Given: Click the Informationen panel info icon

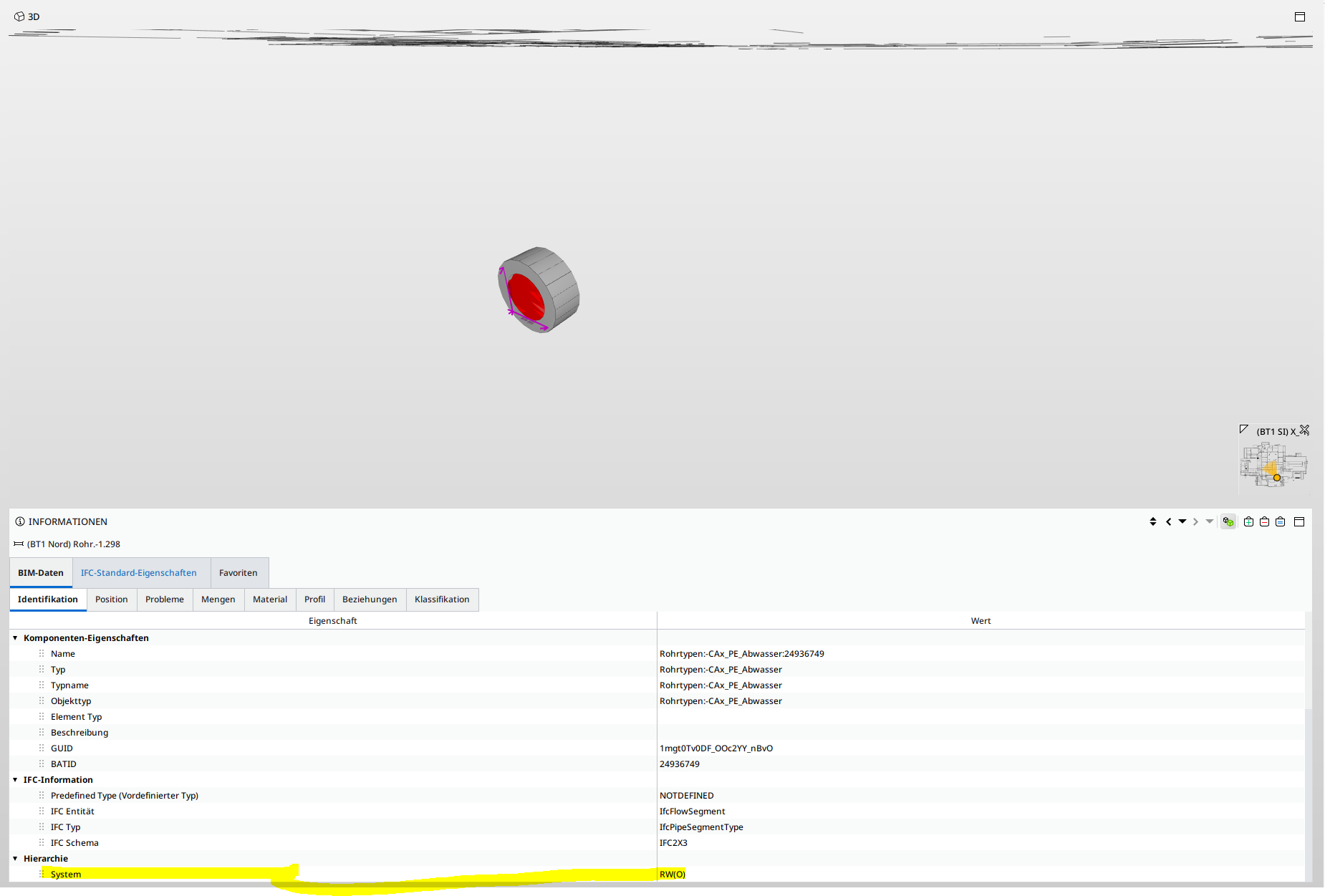Looking at the screenshot, I should tap(20, 521).
